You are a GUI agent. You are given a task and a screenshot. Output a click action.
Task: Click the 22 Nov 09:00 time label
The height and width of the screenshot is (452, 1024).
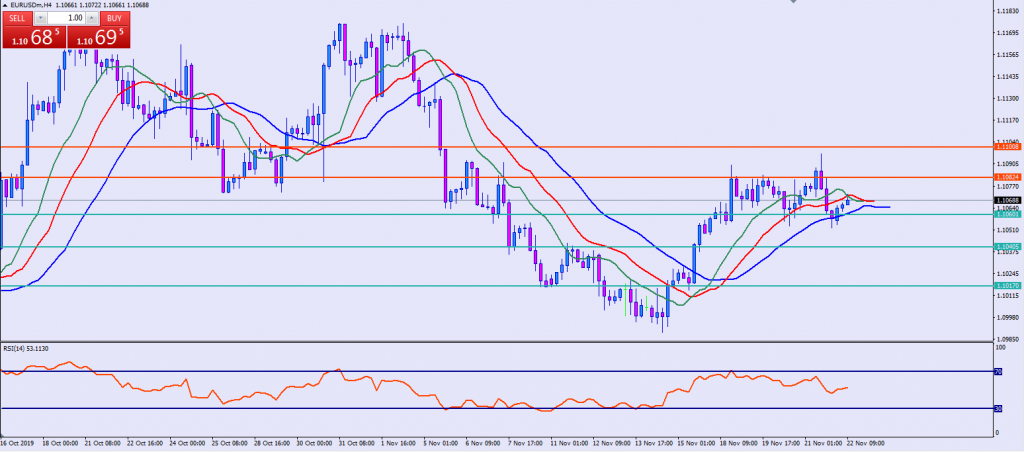click(x=865, y=440)
